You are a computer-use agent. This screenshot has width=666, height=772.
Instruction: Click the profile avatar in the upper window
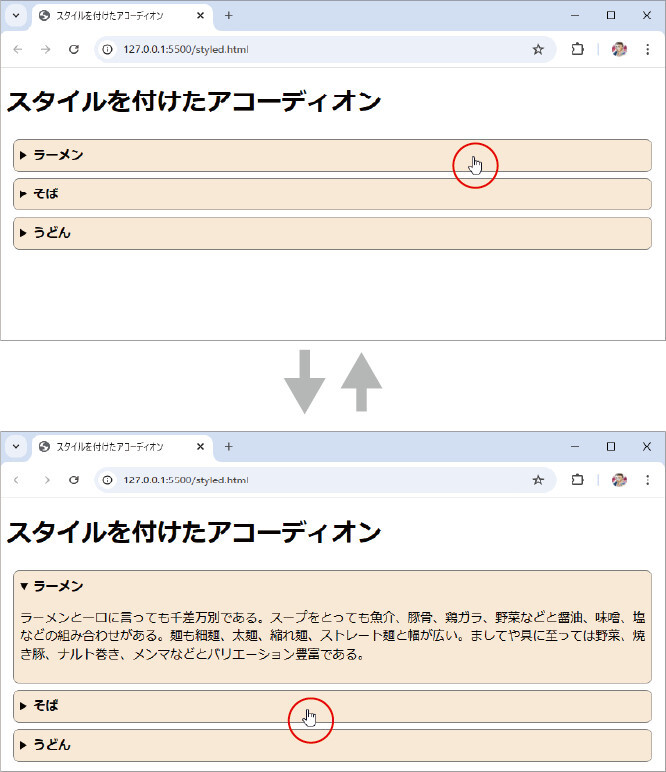point(619,49)
